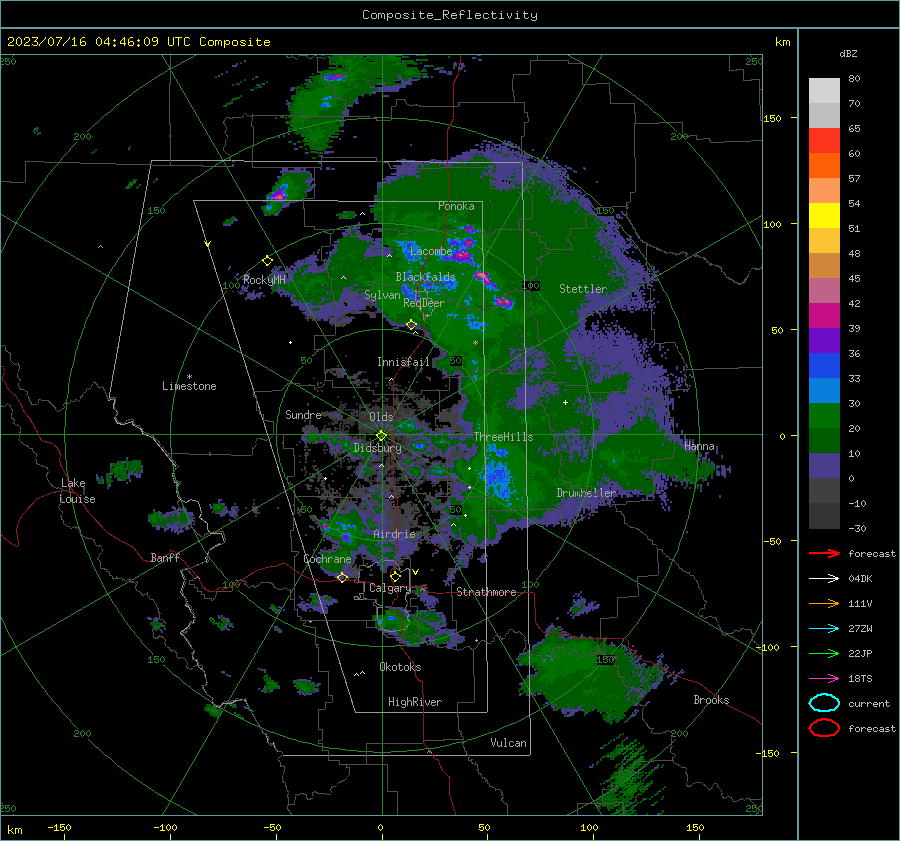Screen dimensions: 900x841
Task: Click the white plus marker west of Stettler-Hanna area
Action: [565, 402]
